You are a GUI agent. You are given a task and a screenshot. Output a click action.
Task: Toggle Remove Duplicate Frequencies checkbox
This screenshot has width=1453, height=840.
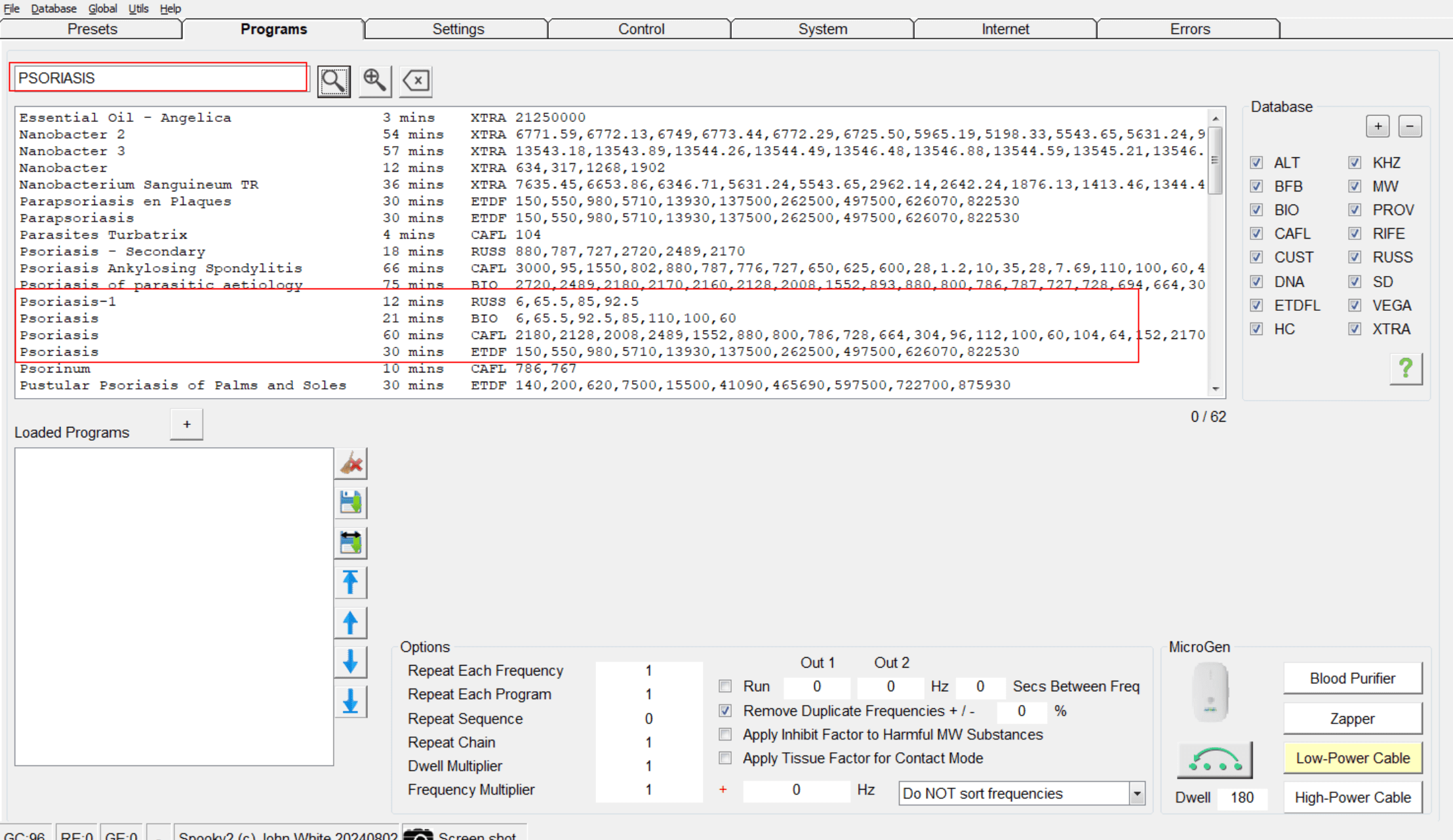(725, 711)
